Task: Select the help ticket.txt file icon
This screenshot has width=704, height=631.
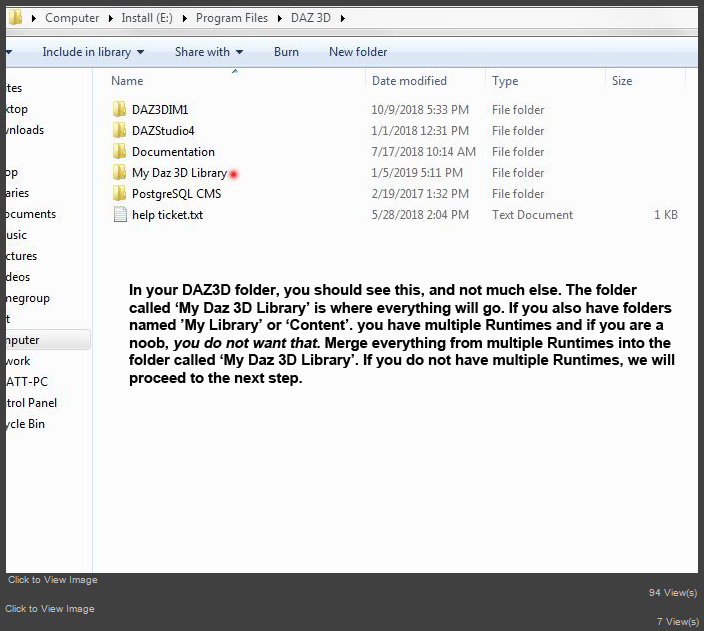Action: [120, 215]
